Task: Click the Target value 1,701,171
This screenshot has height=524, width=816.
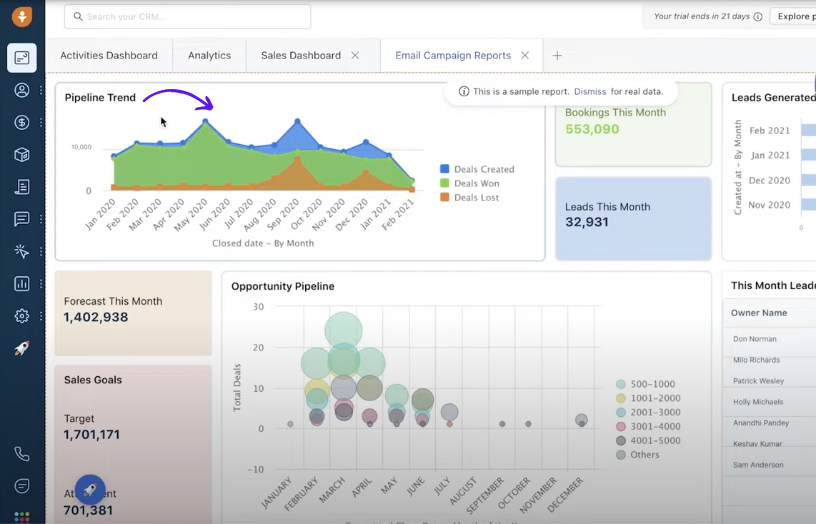Action: click(92, 434)
